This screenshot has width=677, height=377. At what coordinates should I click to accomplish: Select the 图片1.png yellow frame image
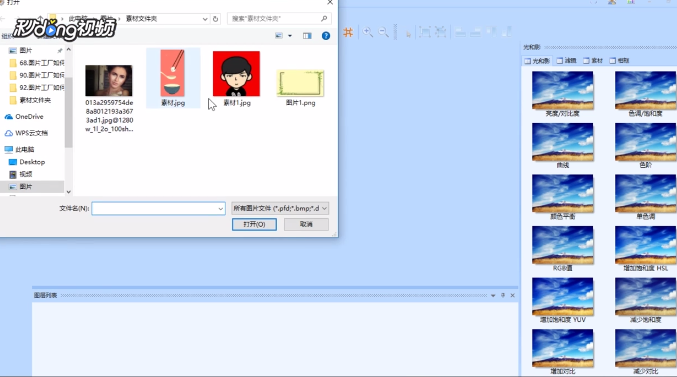301,88
